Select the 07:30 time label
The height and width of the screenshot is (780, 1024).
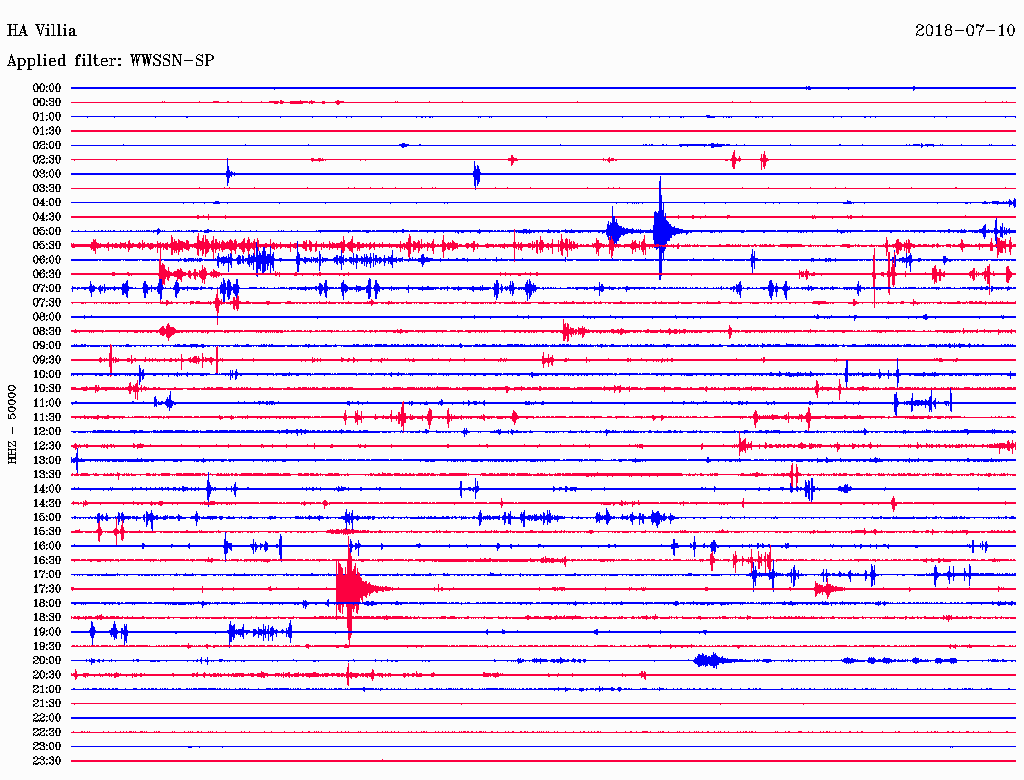click(x=47, y=302)
